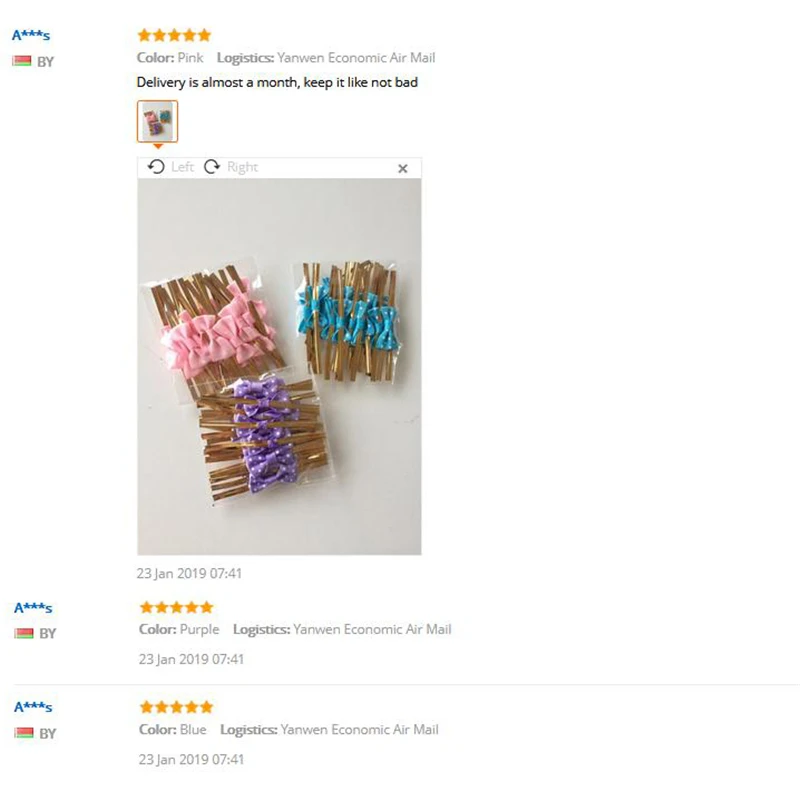
Task: Select the review text about delivery
Action: tap(277, 83)
